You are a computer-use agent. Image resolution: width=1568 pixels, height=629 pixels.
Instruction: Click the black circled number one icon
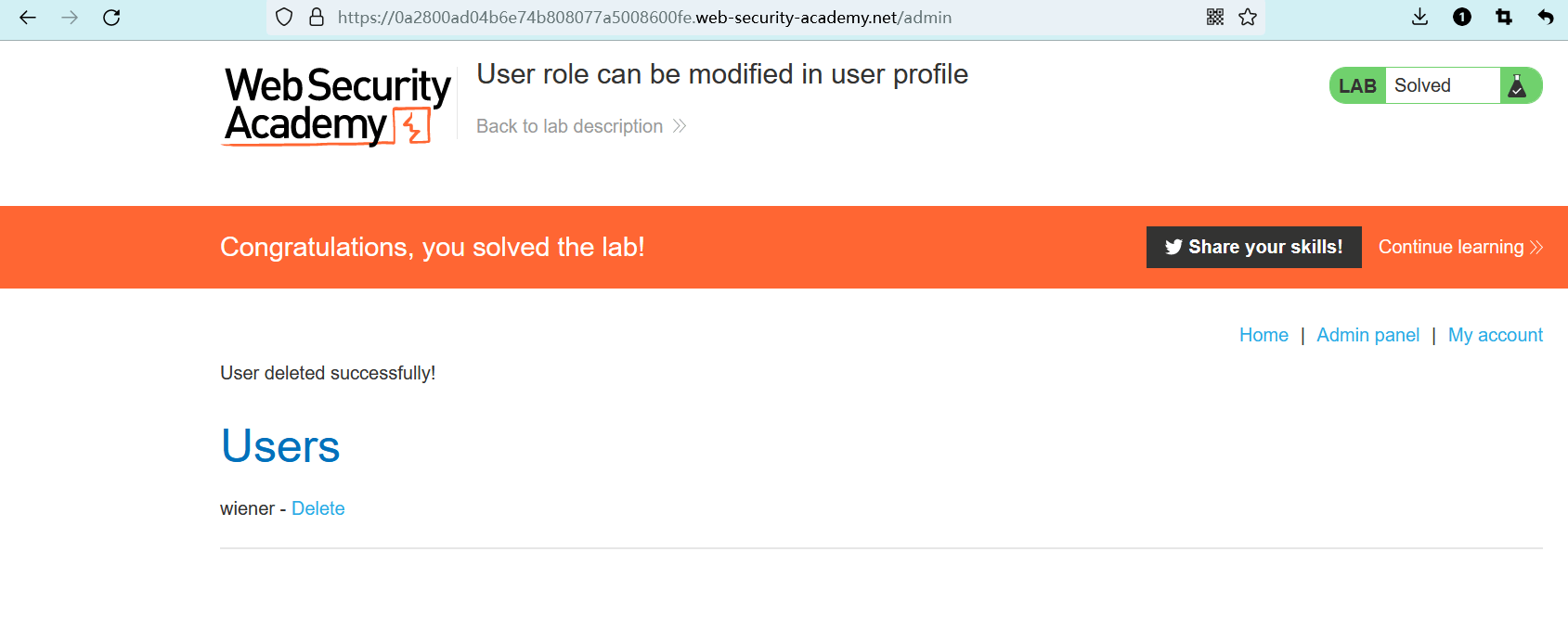(1462, 17)
